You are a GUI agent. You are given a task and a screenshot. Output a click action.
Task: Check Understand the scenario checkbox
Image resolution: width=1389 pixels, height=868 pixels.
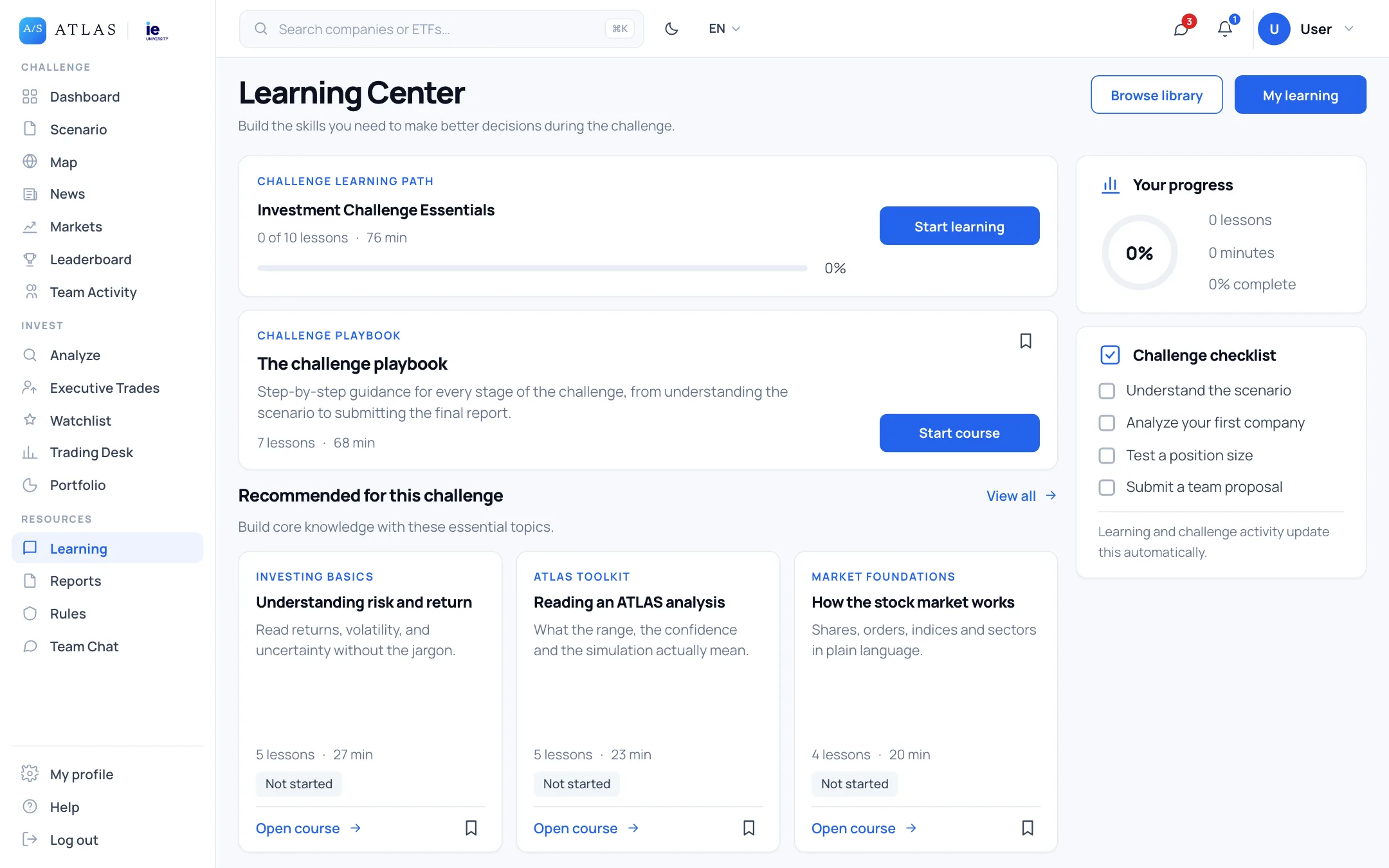1107,391
